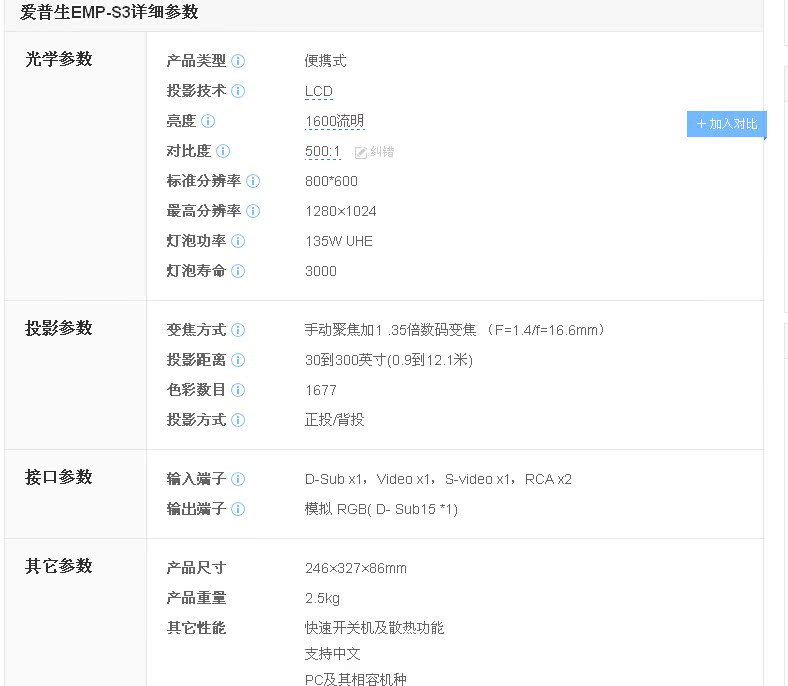Click the 加入对比 button

pyautogui.click(x=726, y=124)
